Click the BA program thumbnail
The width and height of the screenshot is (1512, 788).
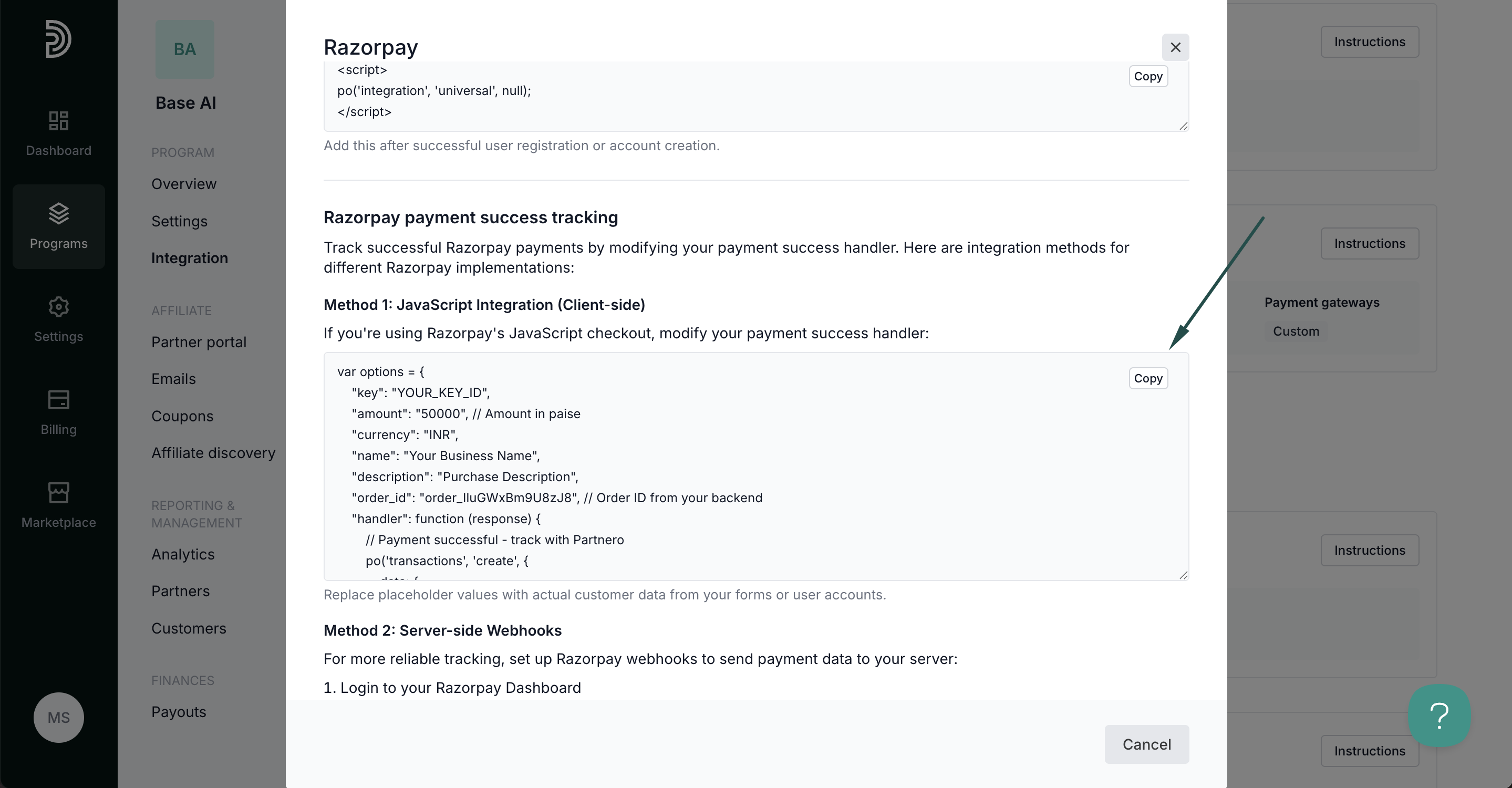185,49
